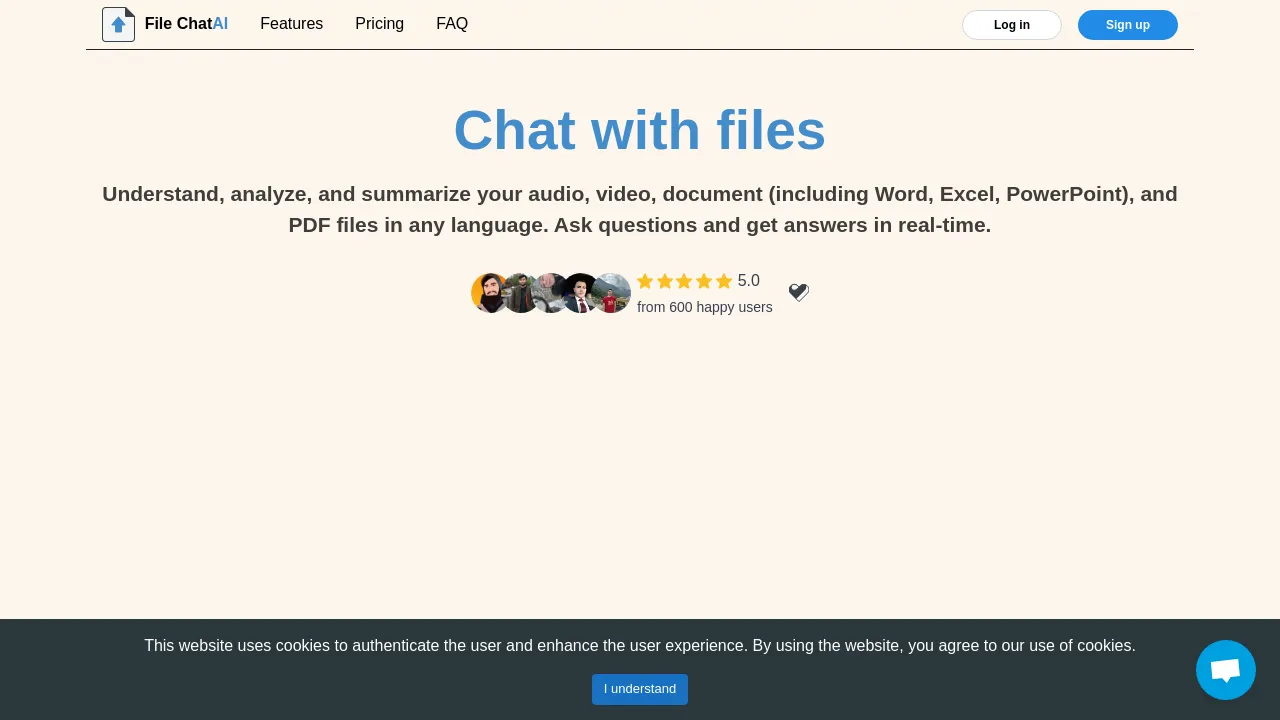1280x720 pixels.
Task: Click the Log in button
Action: pyautogui.click(x=1011, y=25)
